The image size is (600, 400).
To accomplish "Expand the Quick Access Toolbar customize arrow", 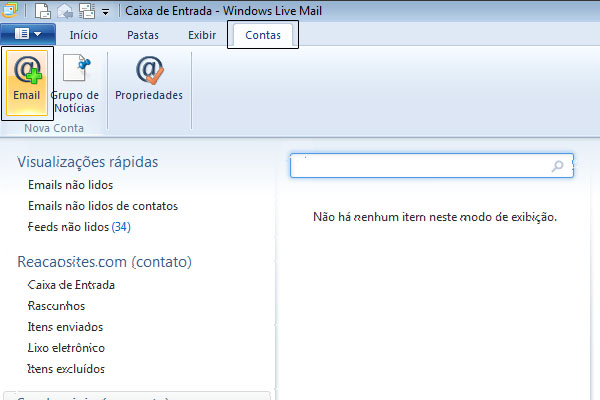I will pos(105,14).
